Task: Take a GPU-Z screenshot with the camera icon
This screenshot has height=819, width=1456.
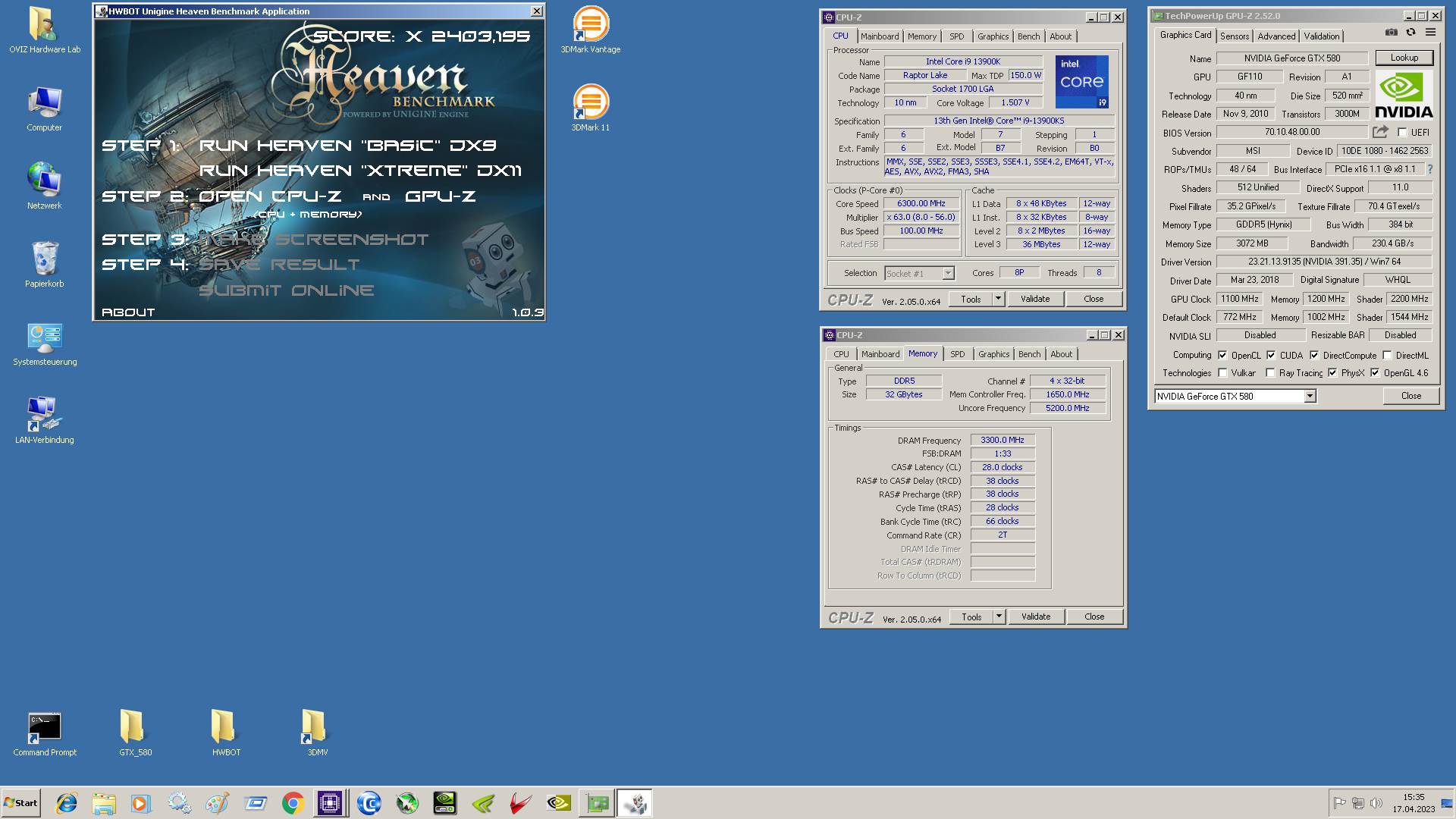Action: [x=1391, y=33]
